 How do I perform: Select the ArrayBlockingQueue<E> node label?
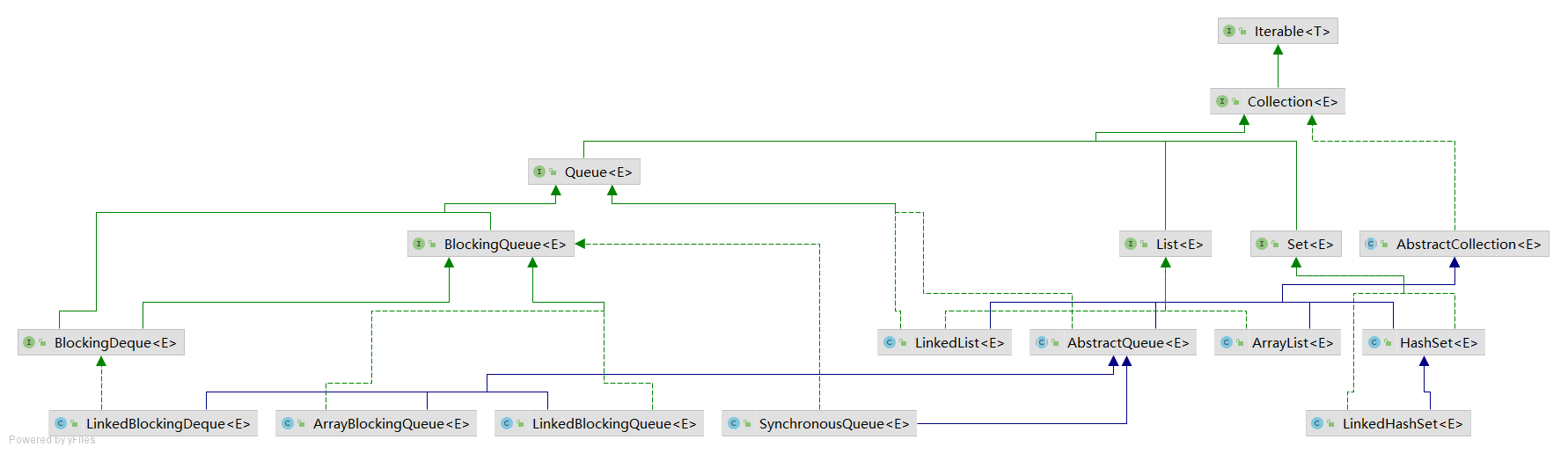(391, 423)
